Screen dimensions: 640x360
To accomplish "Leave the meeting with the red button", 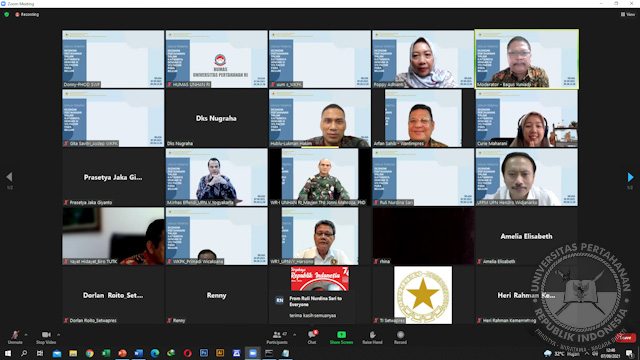I will [625, 338].
